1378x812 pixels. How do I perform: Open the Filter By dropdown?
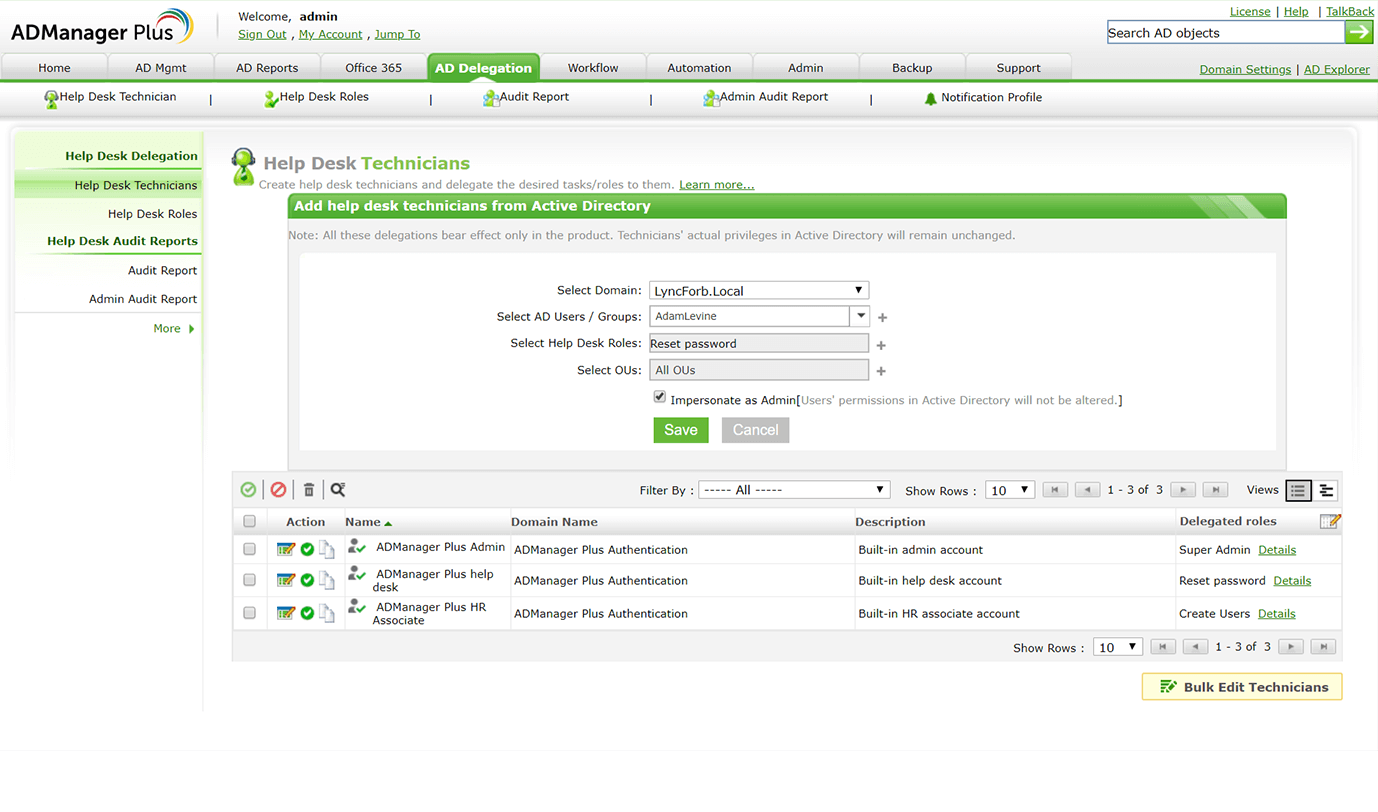coord(794,490)
